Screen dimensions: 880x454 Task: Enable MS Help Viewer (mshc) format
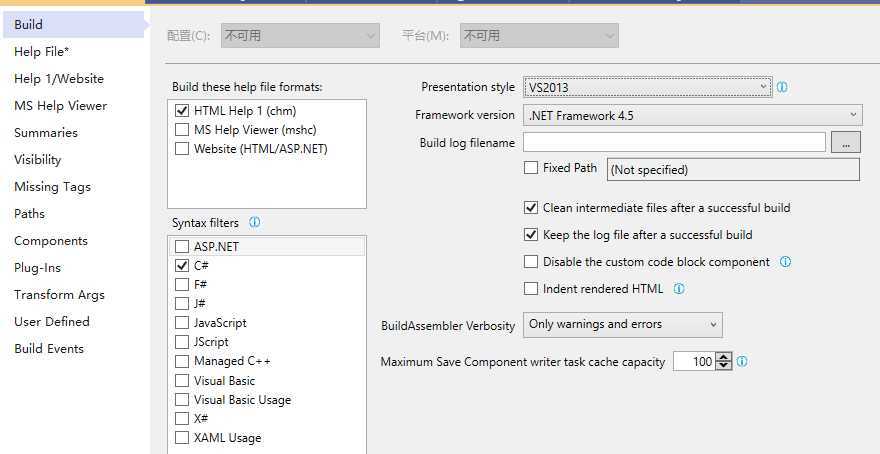pos(182,130)
